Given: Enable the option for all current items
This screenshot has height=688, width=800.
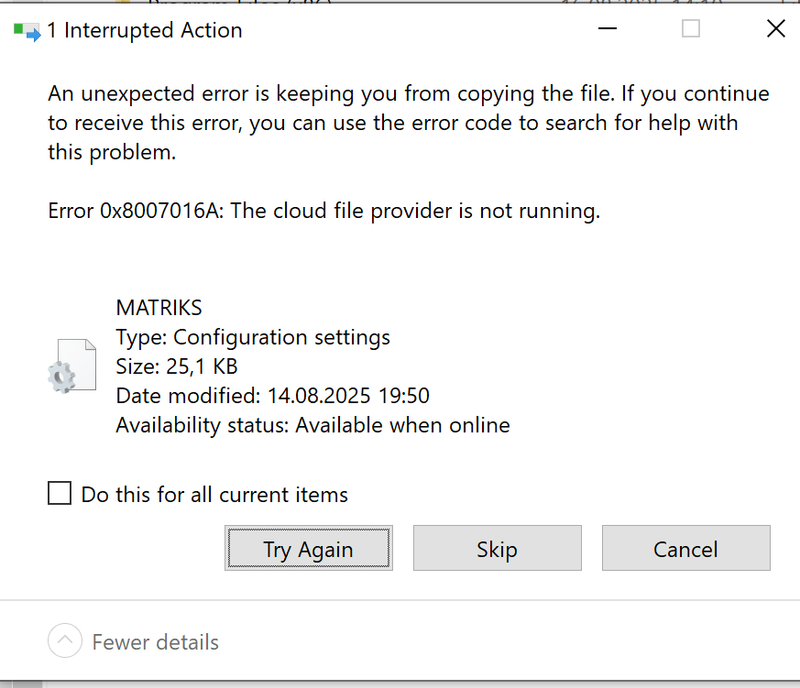Looking at the screenshot, I should 59,493.
